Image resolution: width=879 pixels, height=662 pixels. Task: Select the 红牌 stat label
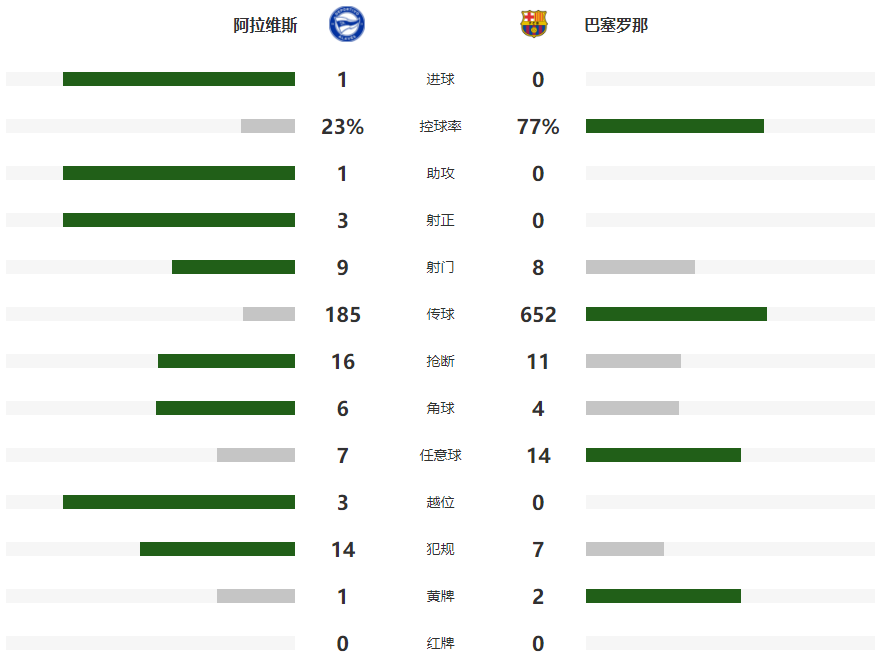coord(440,643)
